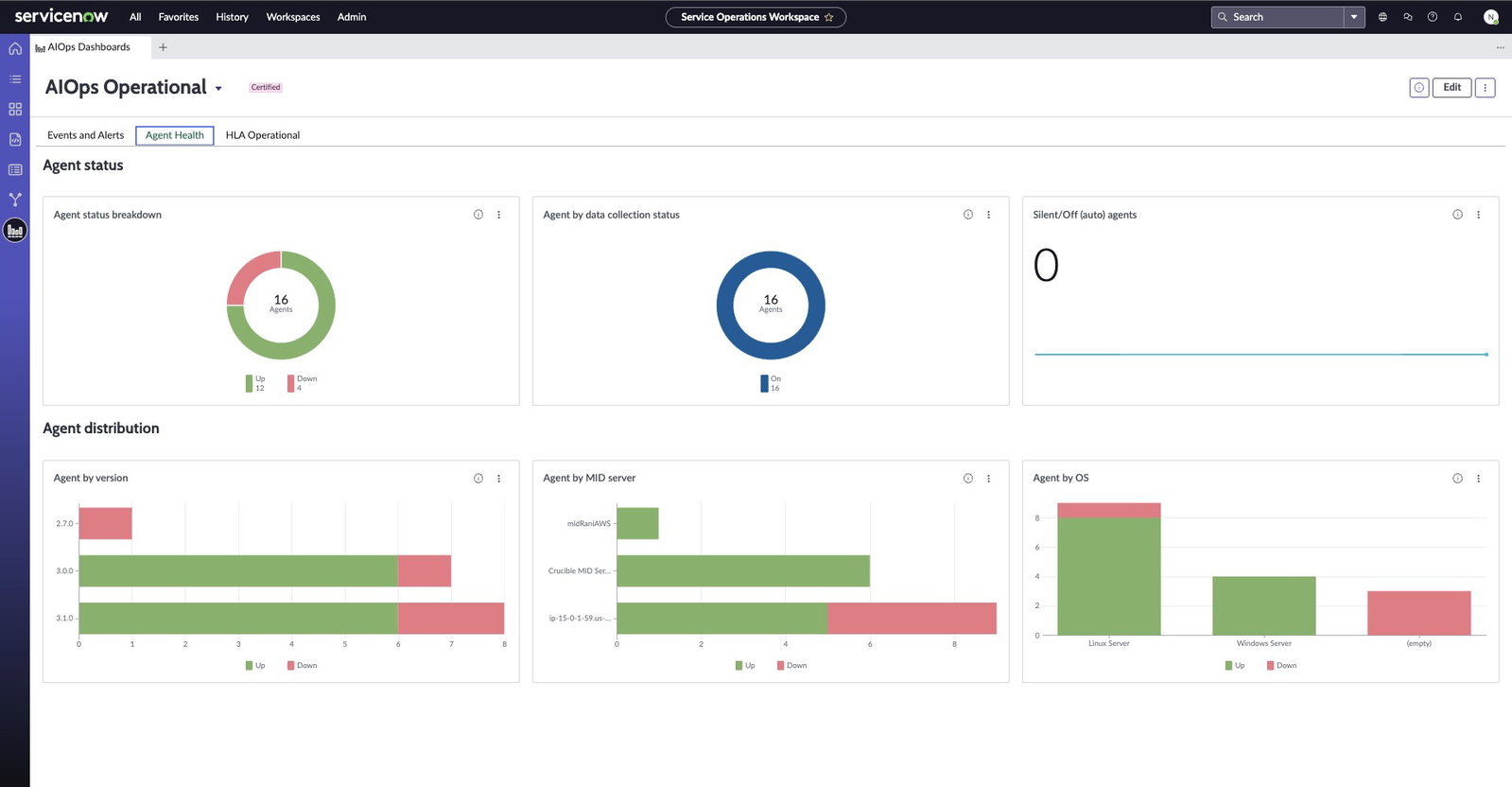Open the table records sidebar icon

coord(15,169)
